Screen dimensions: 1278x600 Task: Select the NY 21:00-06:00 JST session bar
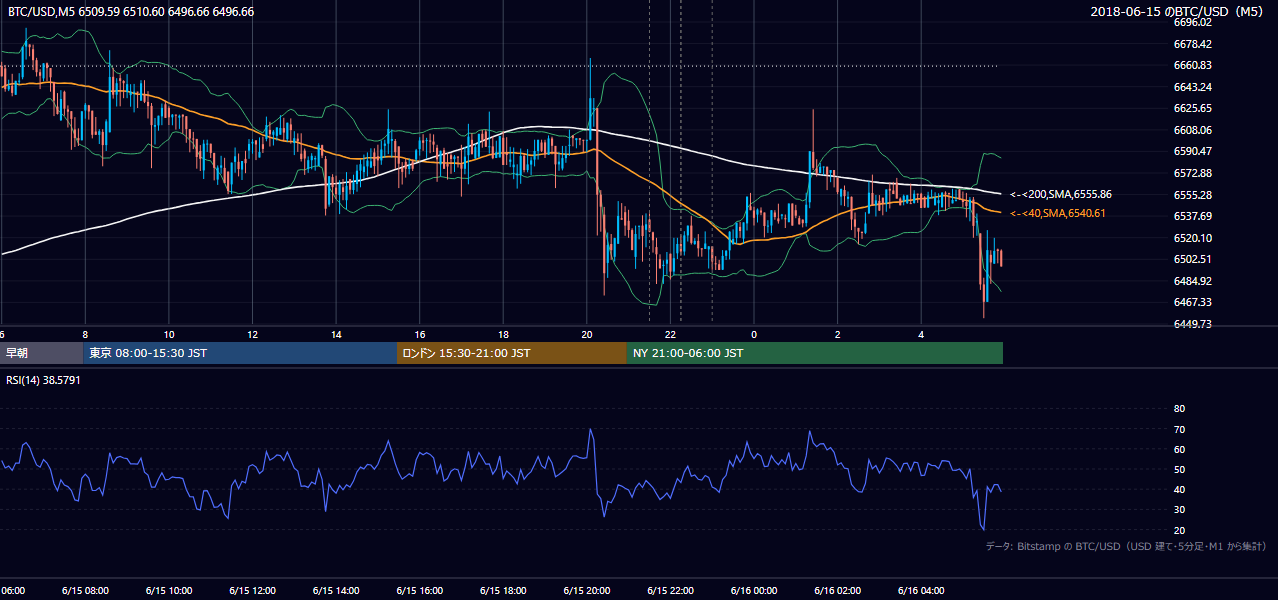coord(815,353)
